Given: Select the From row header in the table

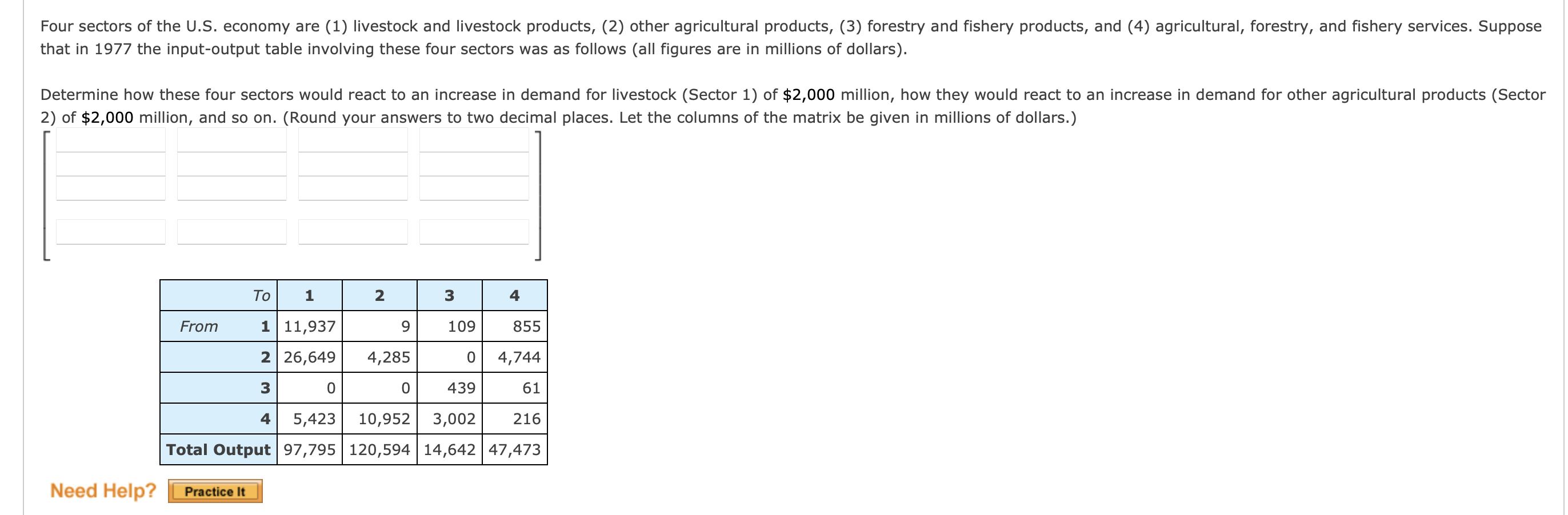Looking at the screenshot, I should coord(199,327).
